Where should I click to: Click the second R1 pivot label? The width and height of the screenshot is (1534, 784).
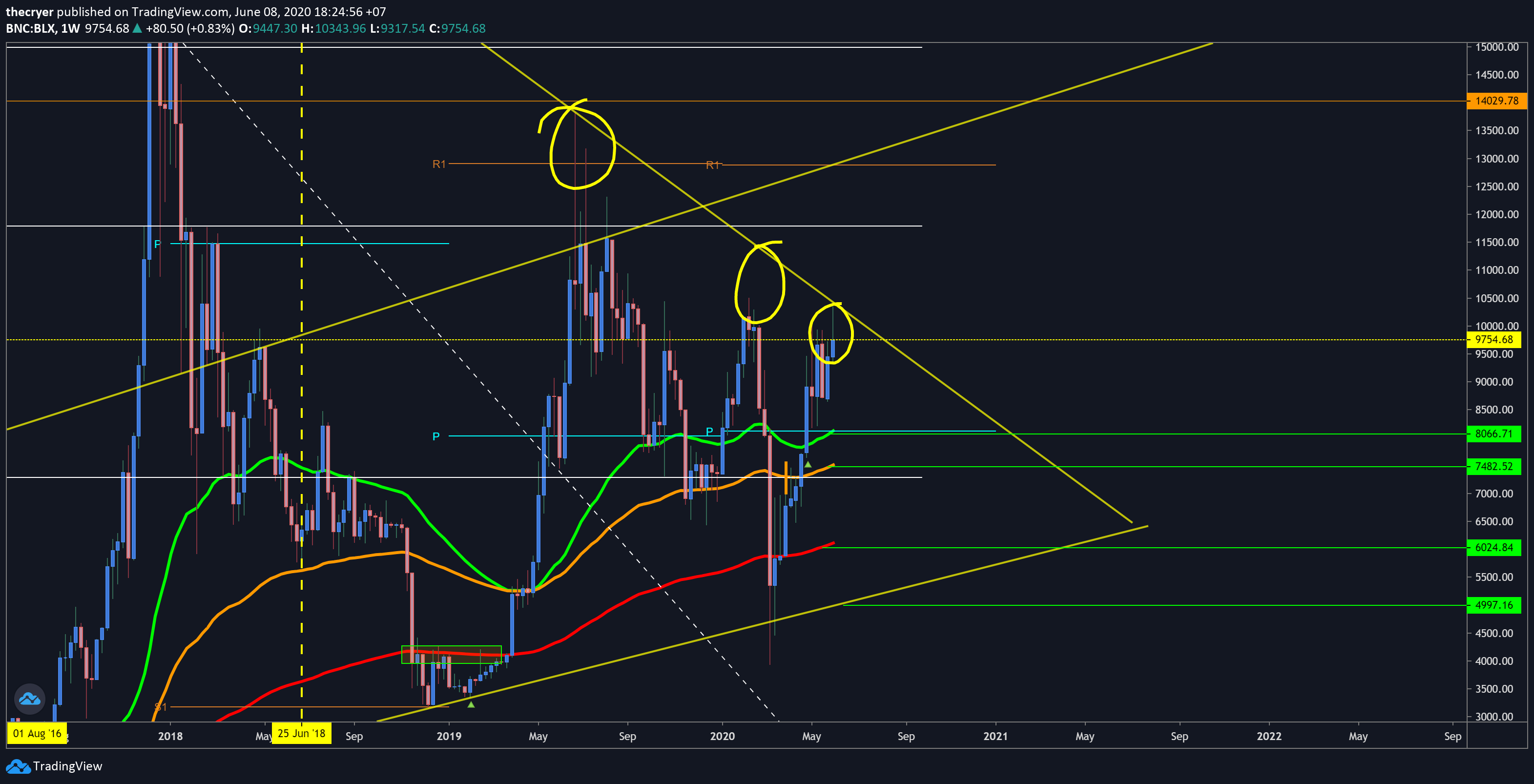(x=713, y=165)
